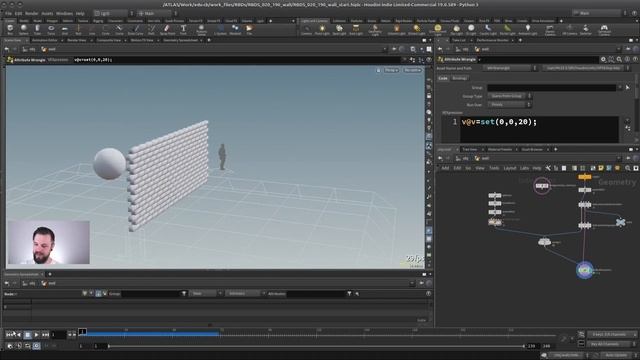Add an Ambient Light from shelf
640x360 pixels.
(x=527, y=30)
